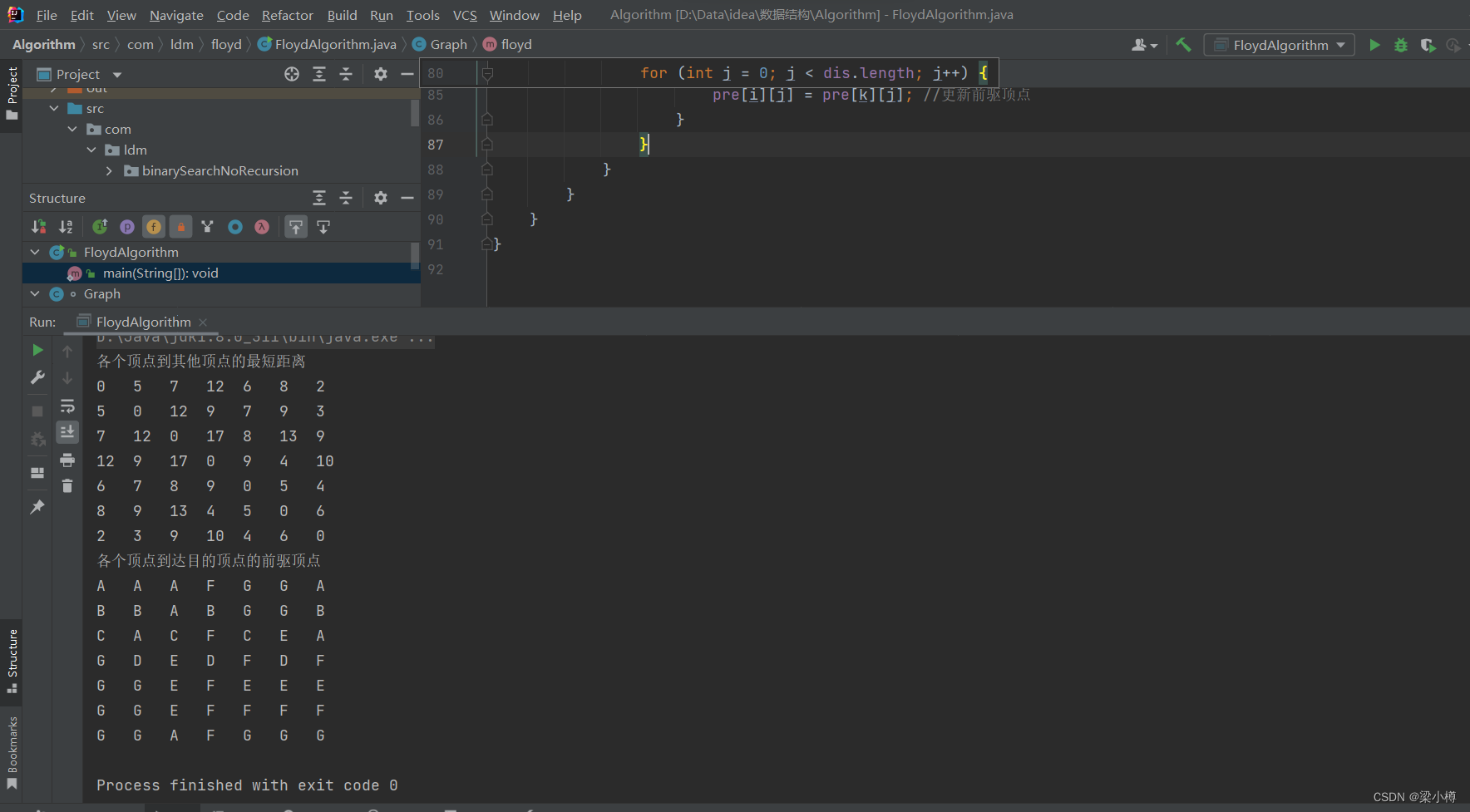1470x812 pixels.
Task: Click the Stop square icon in Run panel
Action: [x=37, y=411]
